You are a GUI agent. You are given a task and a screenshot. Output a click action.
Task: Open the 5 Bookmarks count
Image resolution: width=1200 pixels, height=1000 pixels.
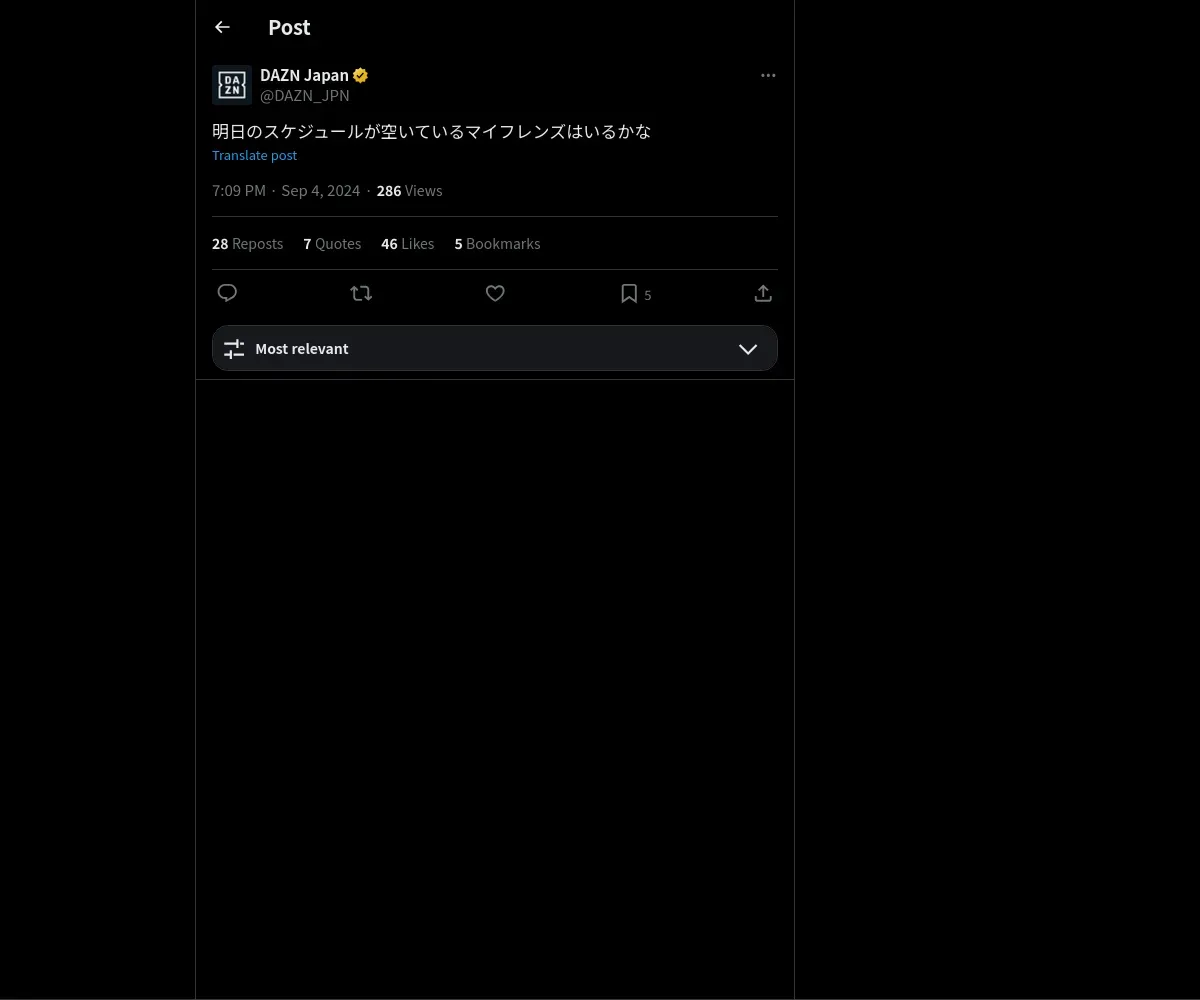pyautogui.click(x=497, y=244)
